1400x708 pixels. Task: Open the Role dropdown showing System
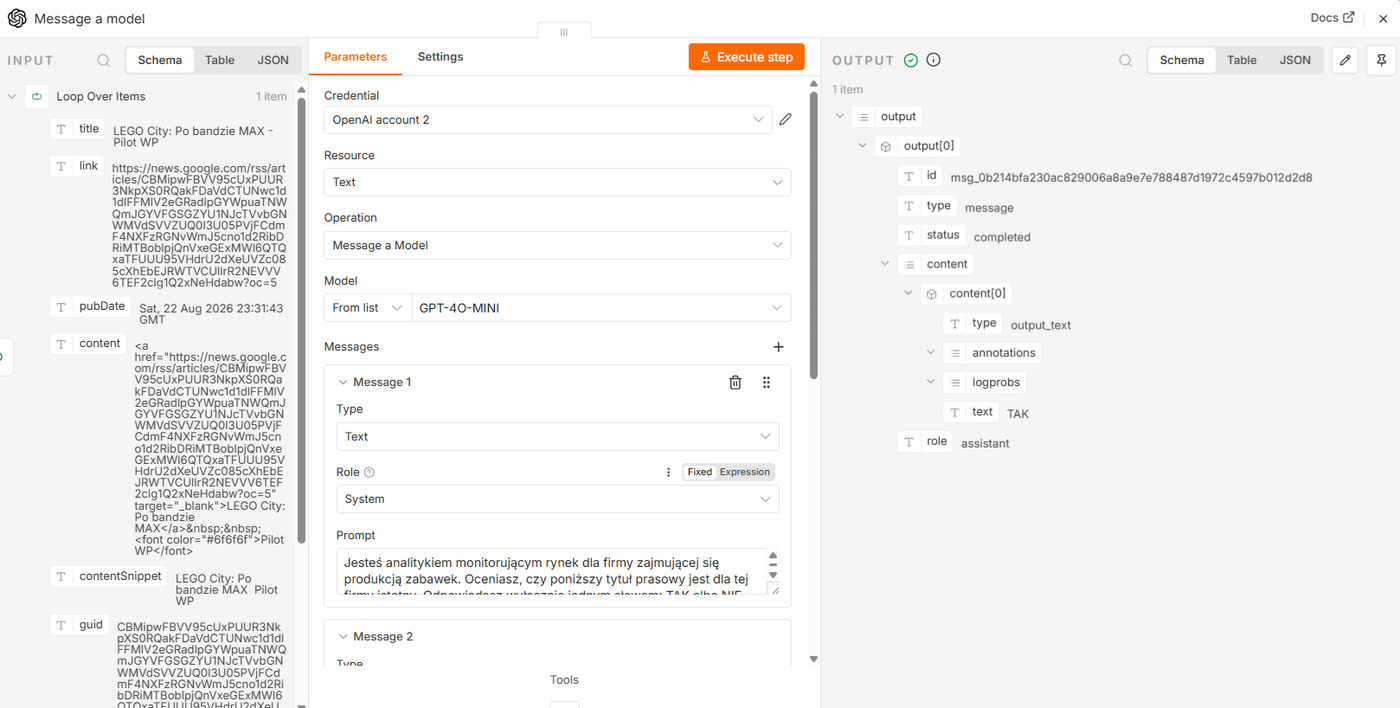point(557,499)
